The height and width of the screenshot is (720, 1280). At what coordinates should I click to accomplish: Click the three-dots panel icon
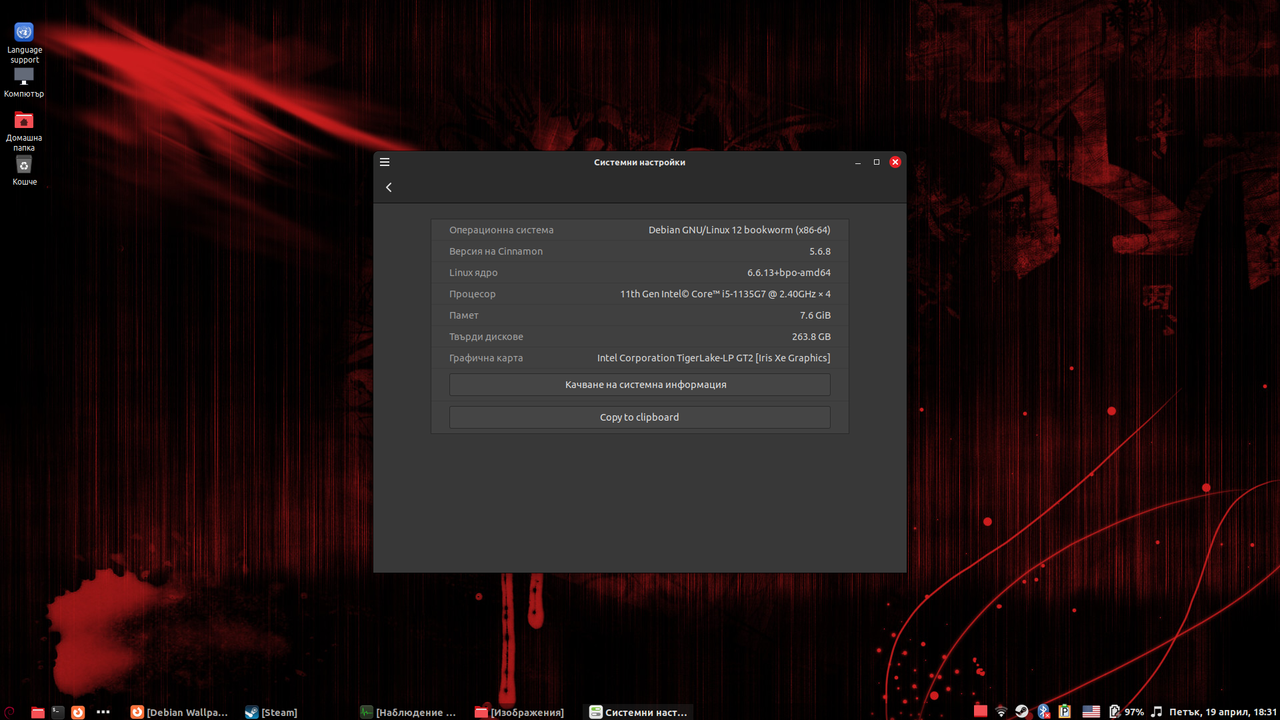[x=103, y=712]
